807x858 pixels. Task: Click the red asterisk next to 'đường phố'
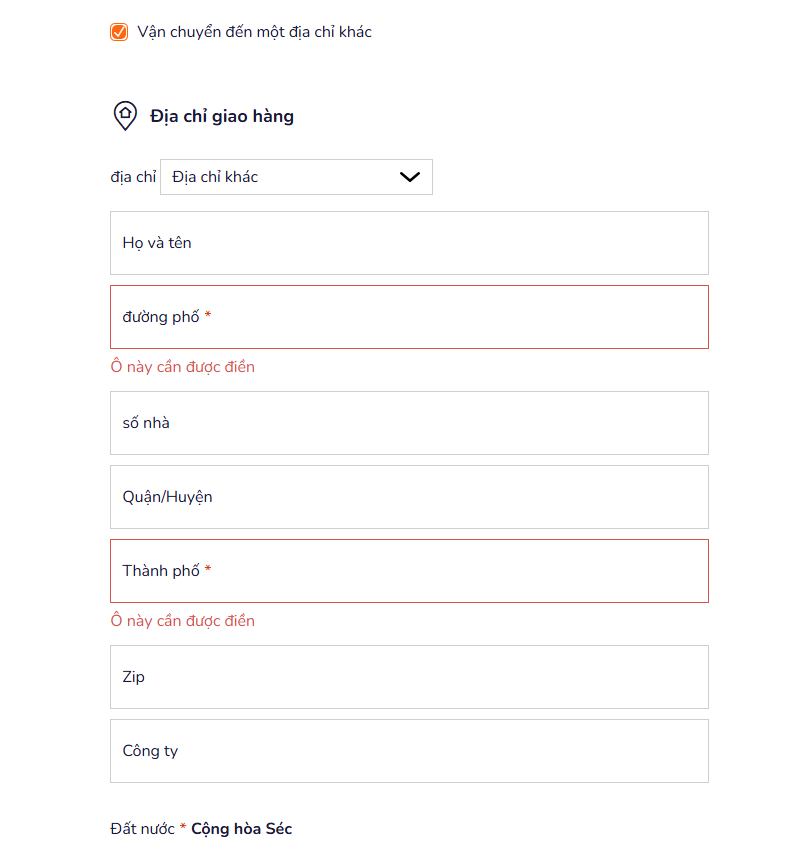point(208,315)
